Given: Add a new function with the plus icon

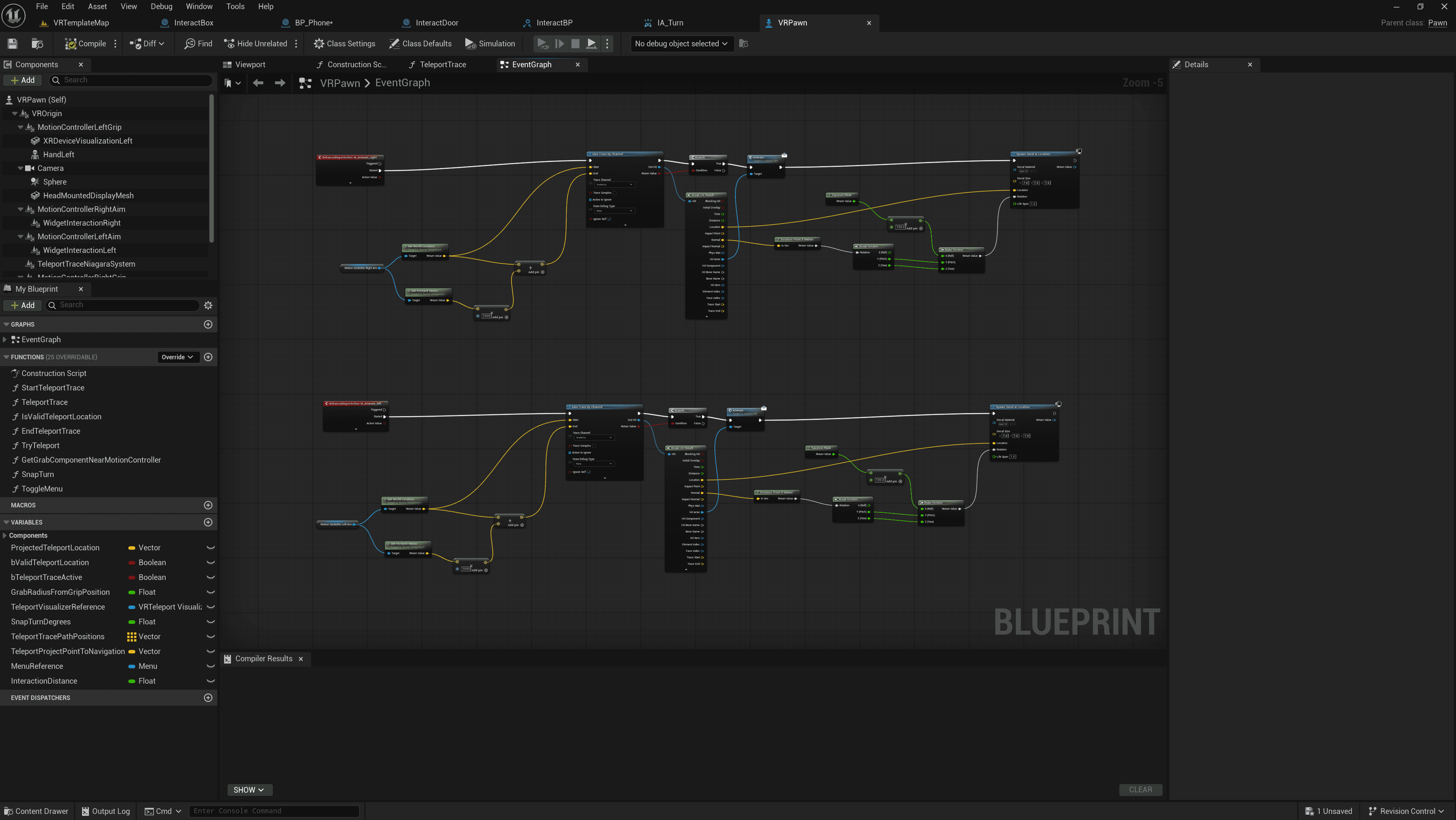Looking at the screenshot, I should [x=208, y=357].
